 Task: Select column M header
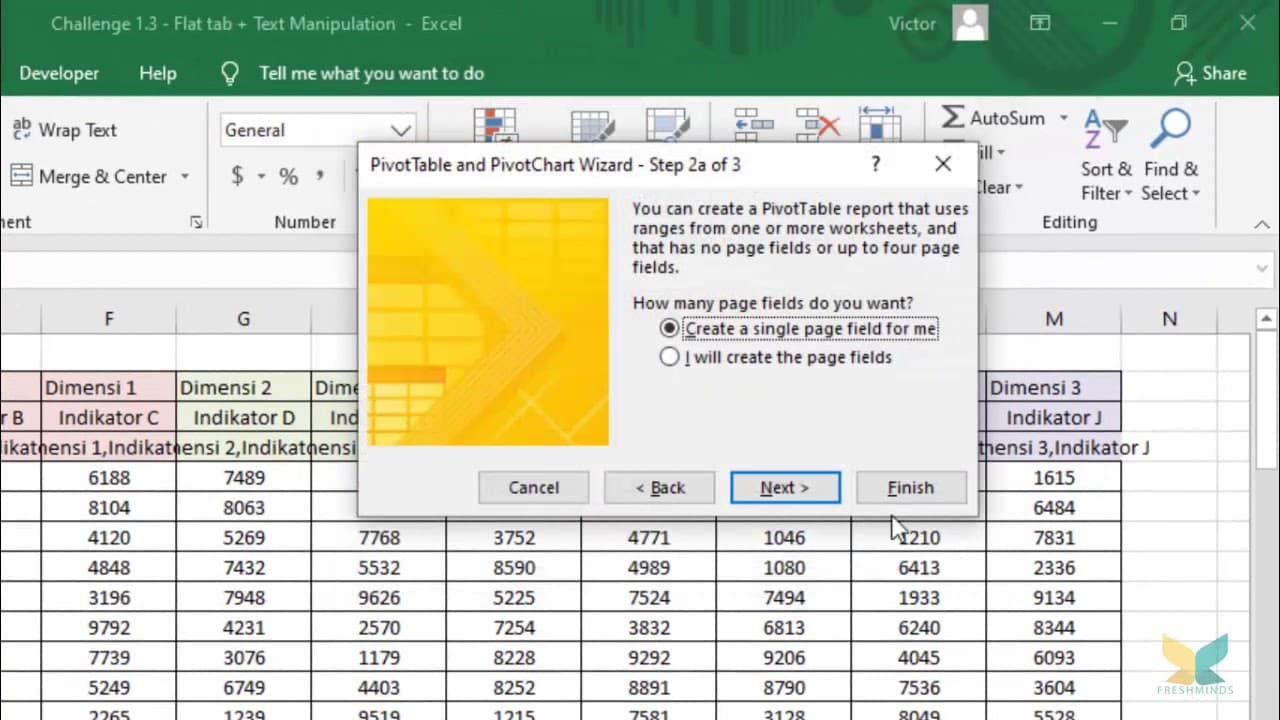point(1054,319)
